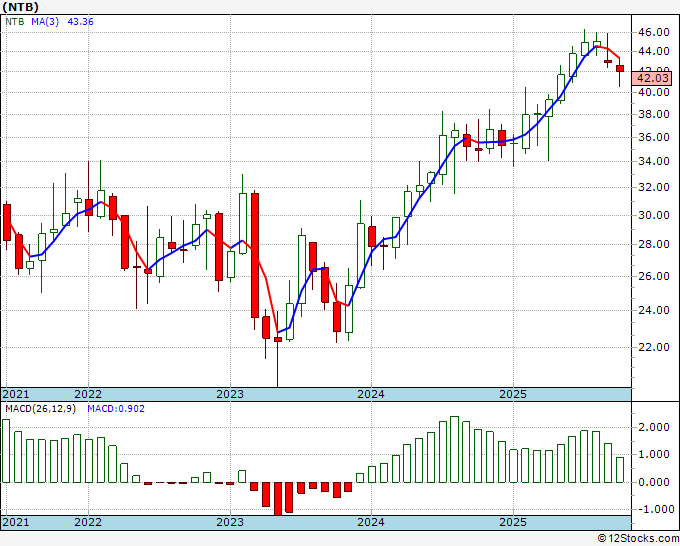This screenshot has height=546, width=680.
Task: Click the 44.00 price axis label
Action: 653,51
